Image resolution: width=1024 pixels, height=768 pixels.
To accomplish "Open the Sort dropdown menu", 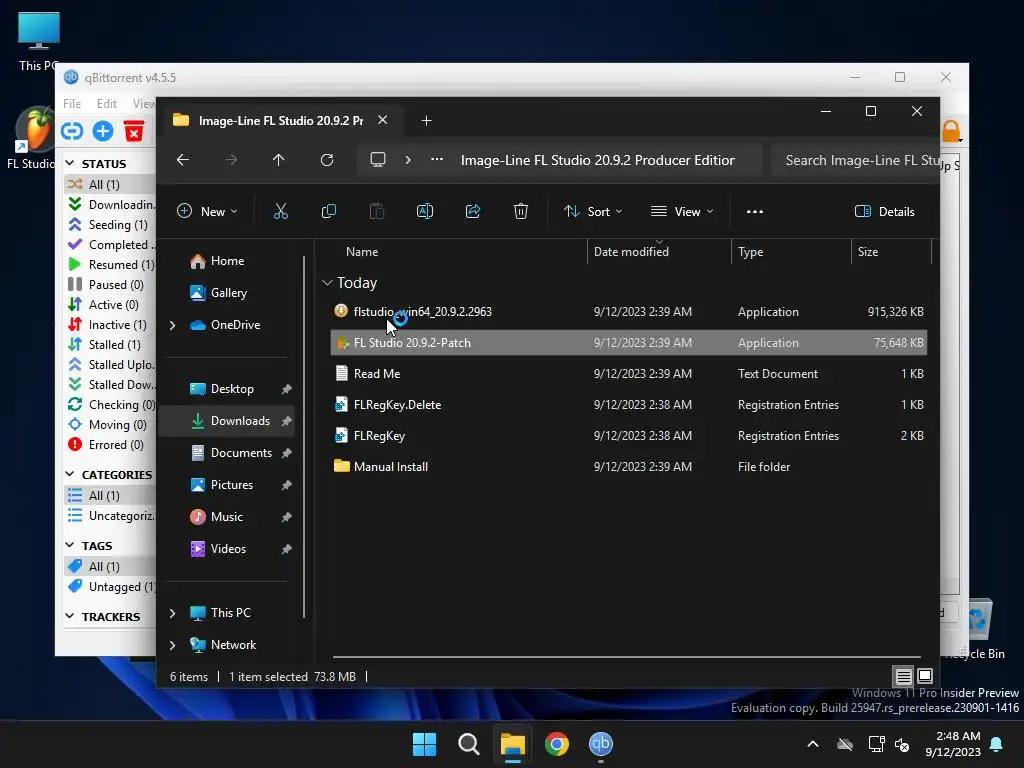I will (593, 212).
